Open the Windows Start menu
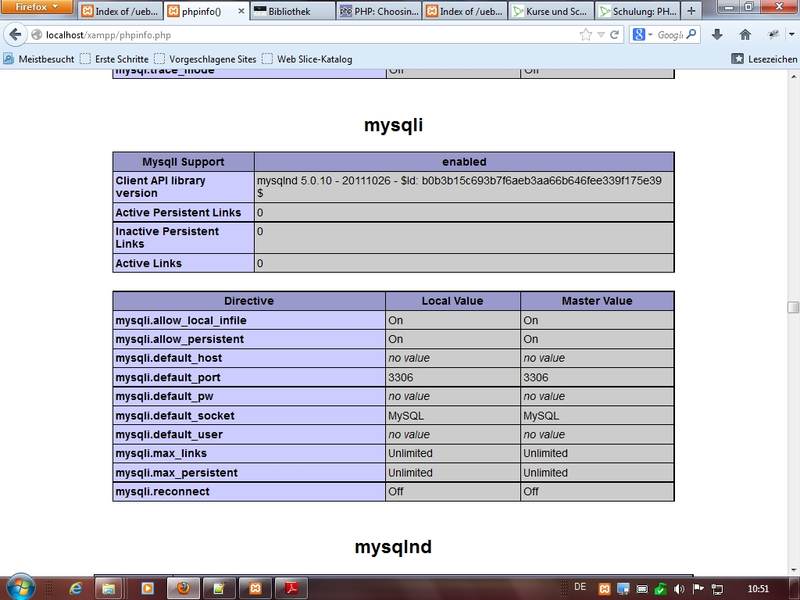Image resolution: width=800 pixels, height=600 pixels. tap(20, 586)
